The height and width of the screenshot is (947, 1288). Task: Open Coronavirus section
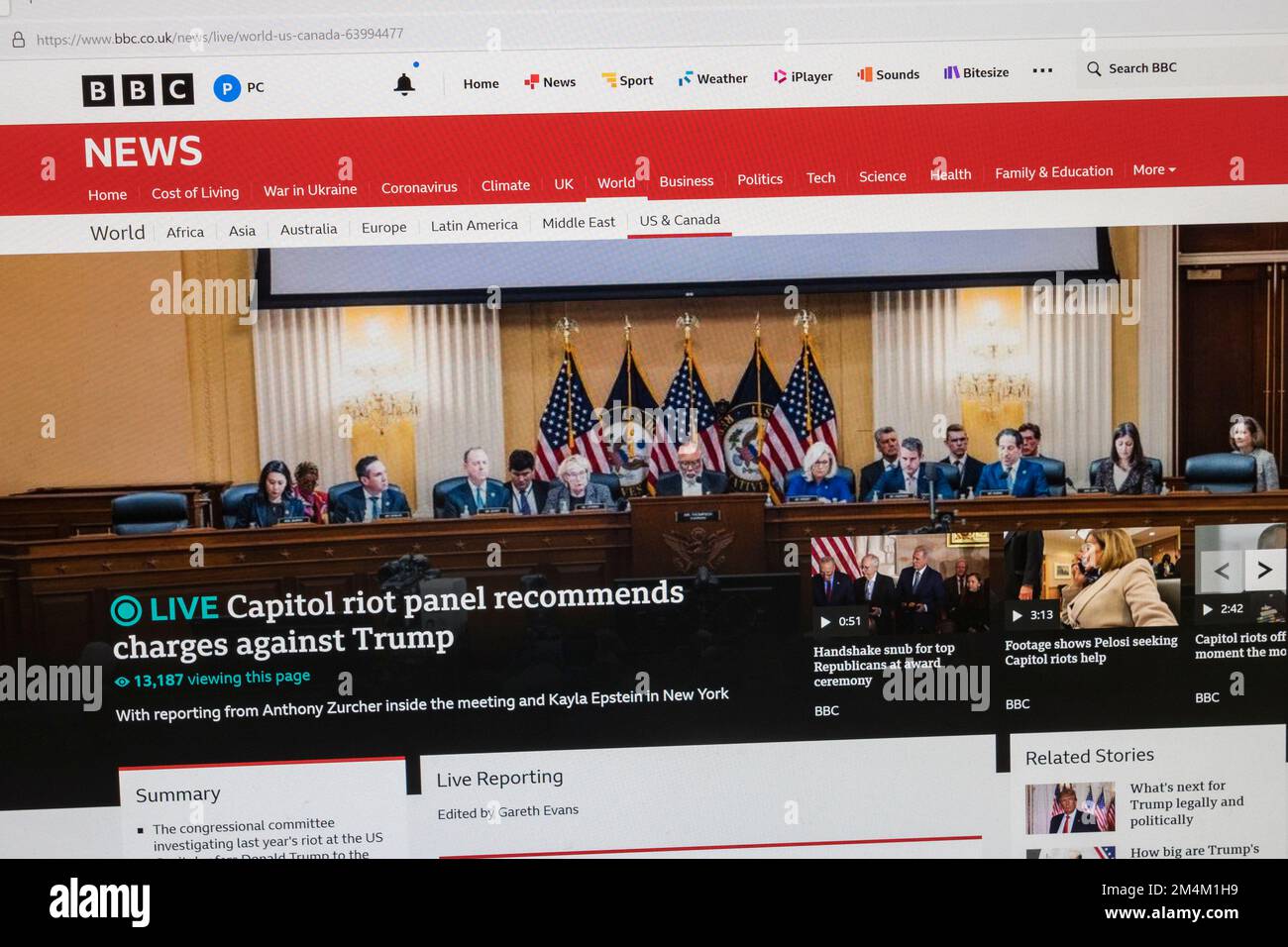tap(419, 187)
